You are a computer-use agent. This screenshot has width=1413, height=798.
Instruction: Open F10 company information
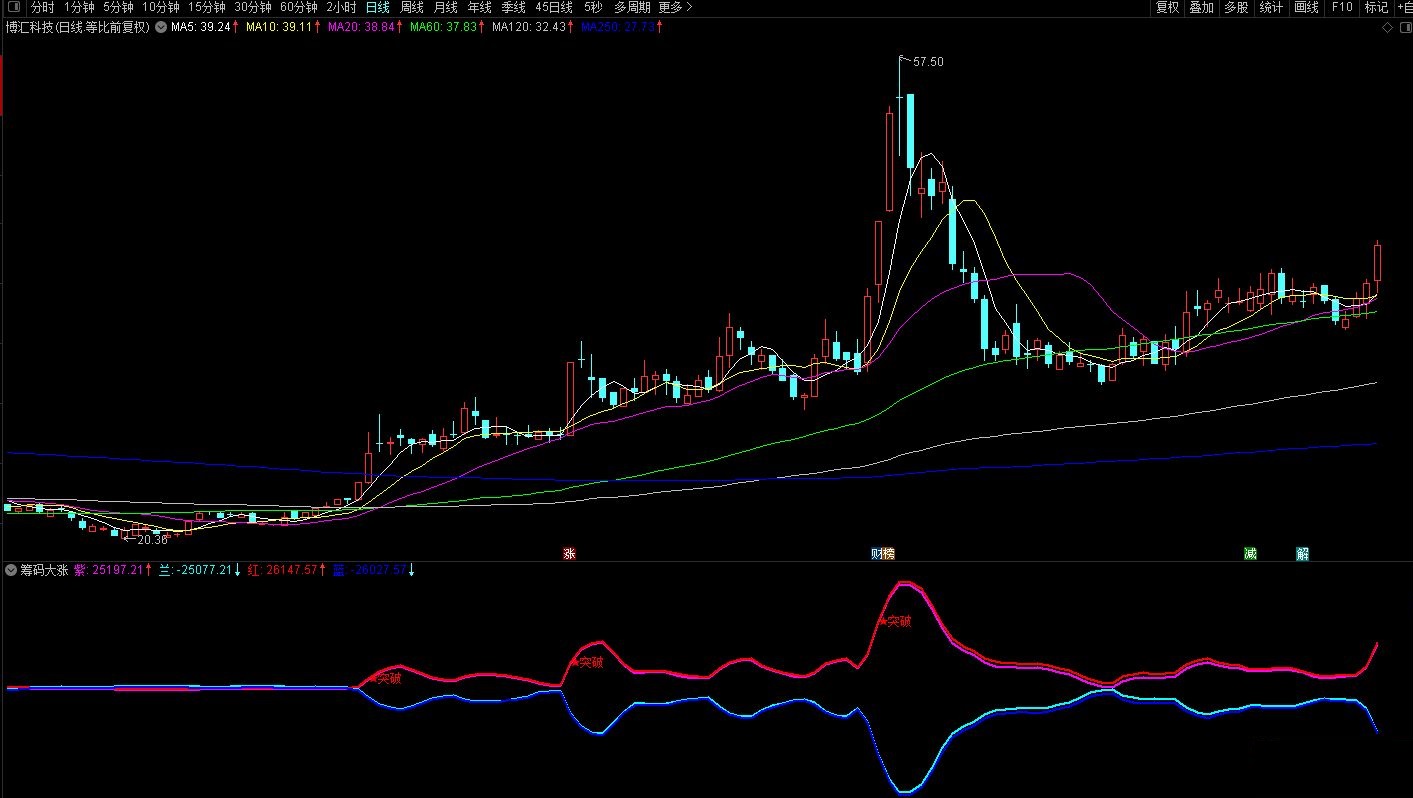1342,8
